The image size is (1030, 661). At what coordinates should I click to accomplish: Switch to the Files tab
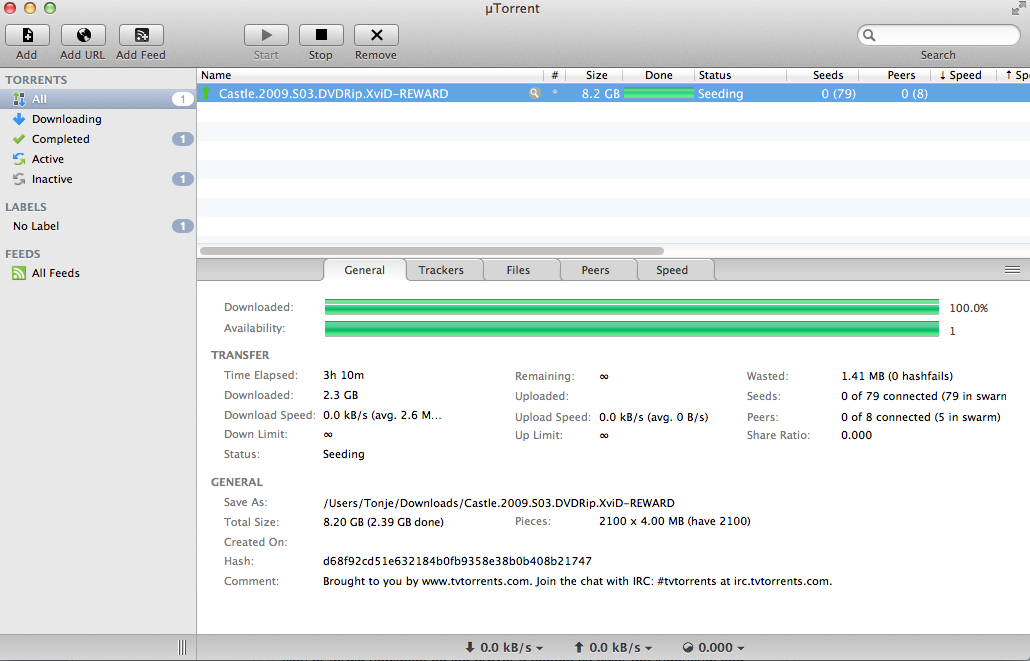pyautogui.click(x=518, y=270)
